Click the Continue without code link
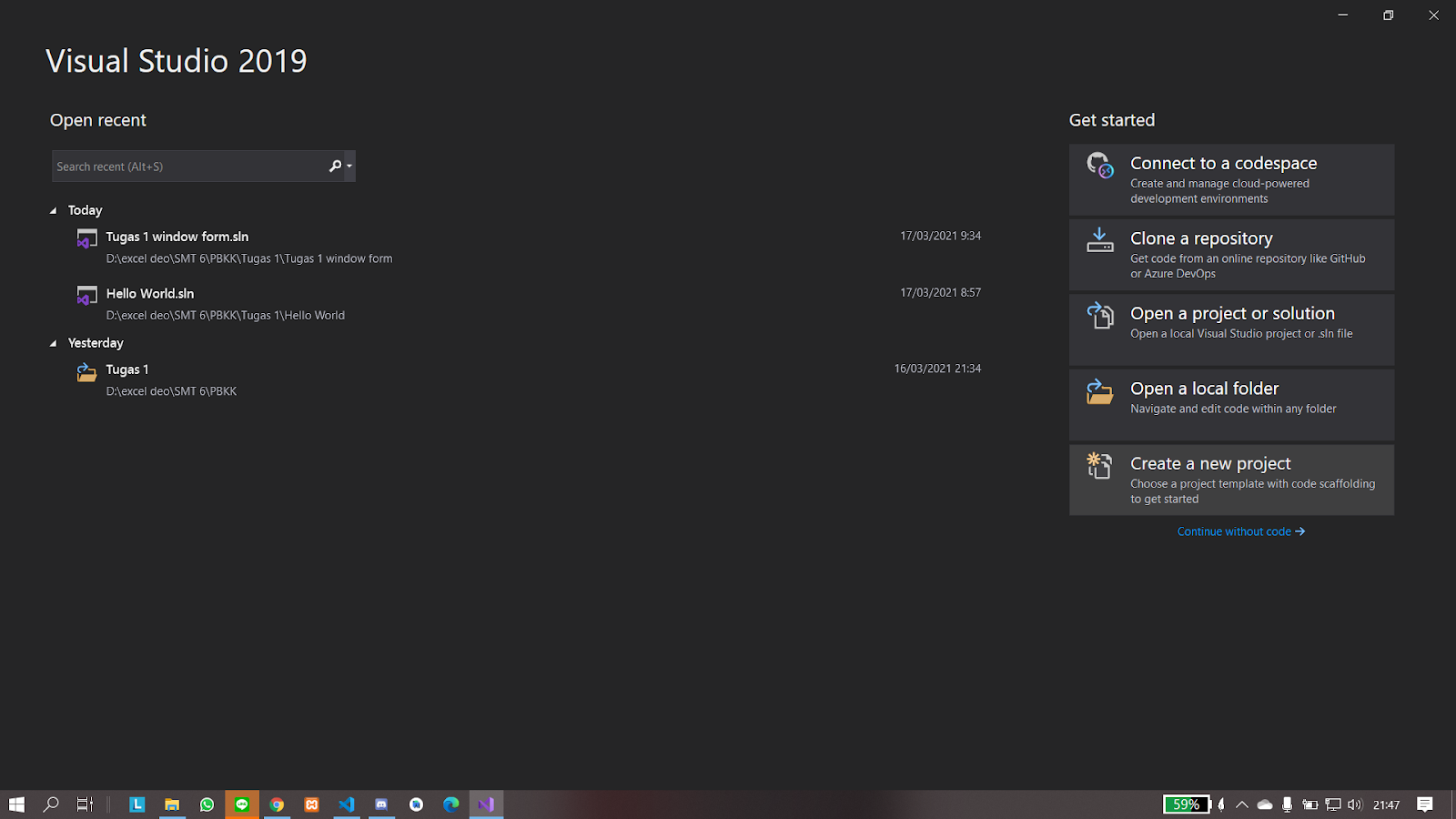The image size is (1456, 819). 1241,531
